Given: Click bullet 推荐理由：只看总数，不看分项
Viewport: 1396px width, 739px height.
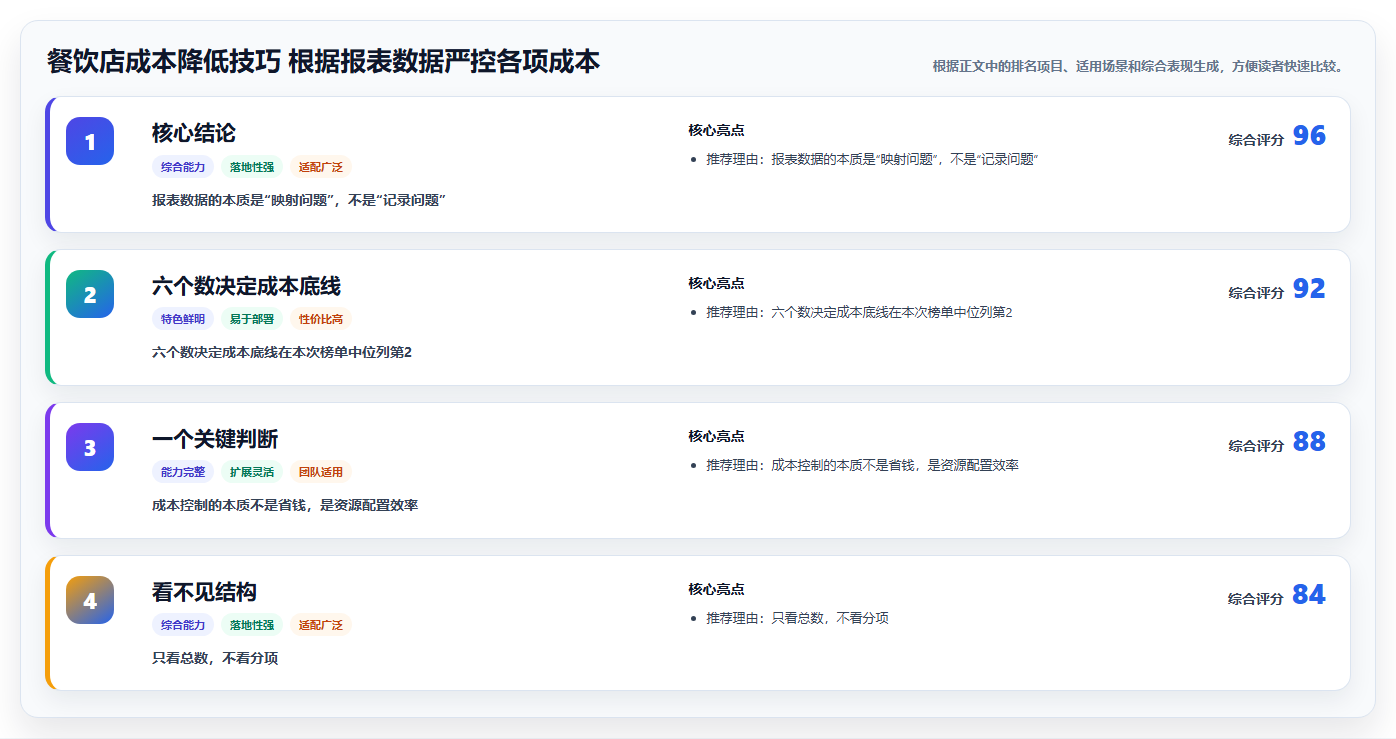Looking at the screenshot, I should (x=797, y=618).
